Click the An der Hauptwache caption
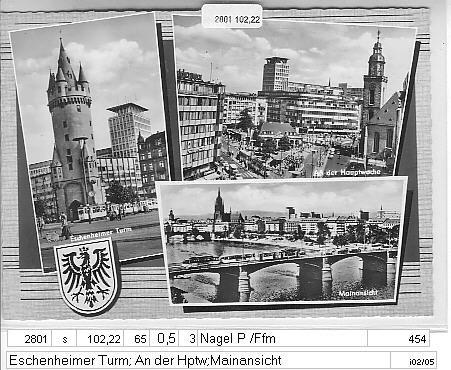Viewport: 451px width, 370px height. point(347,172)
